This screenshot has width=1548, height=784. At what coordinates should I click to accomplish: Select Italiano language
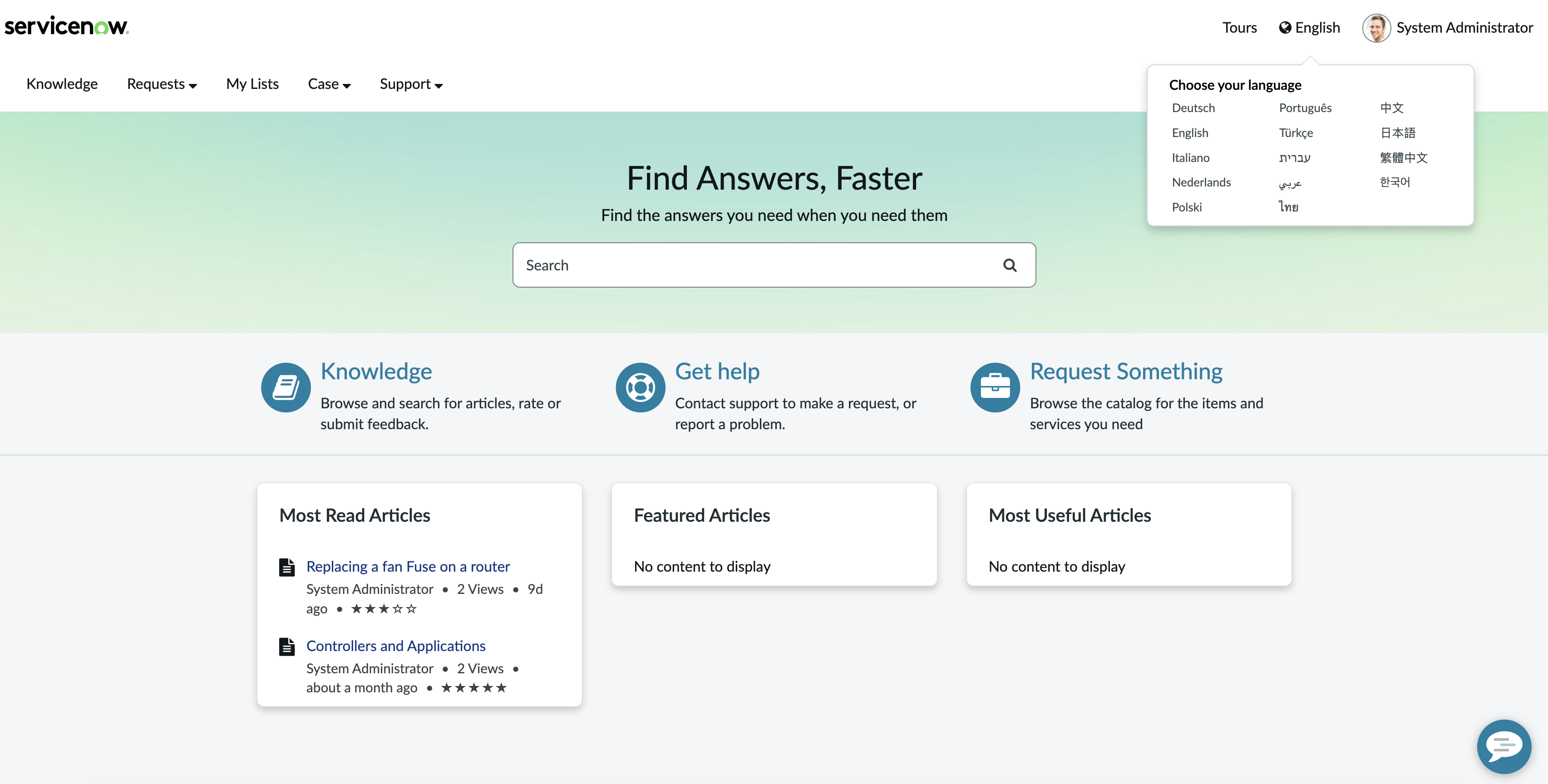[x=1190, y=158]
